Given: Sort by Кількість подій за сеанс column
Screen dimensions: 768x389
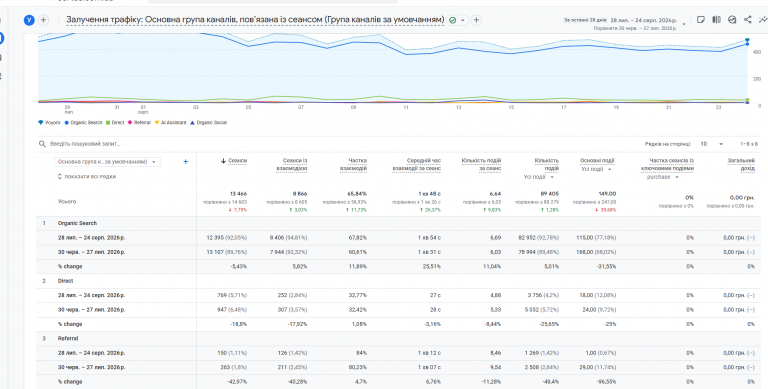Looking at the screenshot, I should tap(481, 165).
